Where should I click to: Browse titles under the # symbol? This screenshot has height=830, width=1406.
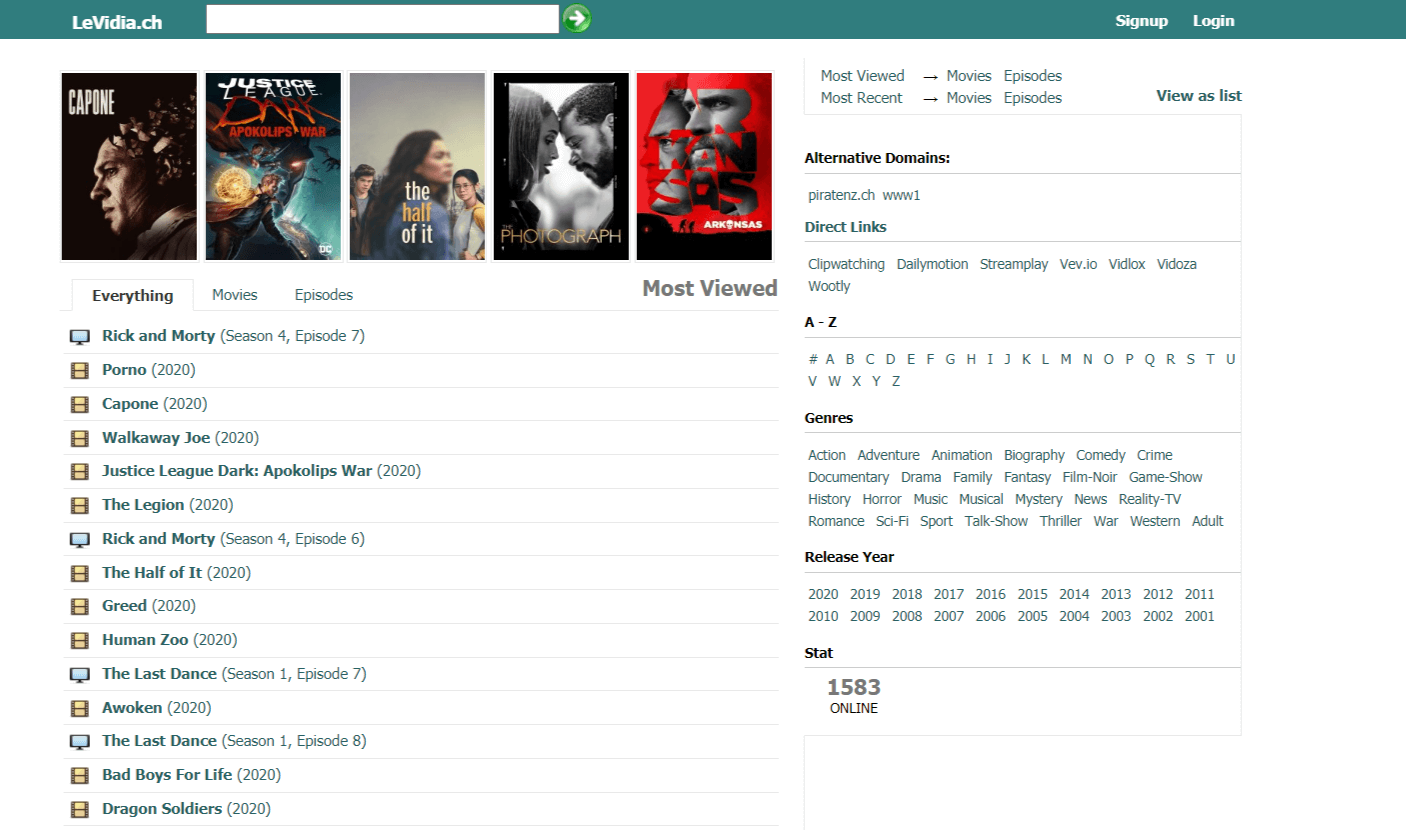(813, 359)
